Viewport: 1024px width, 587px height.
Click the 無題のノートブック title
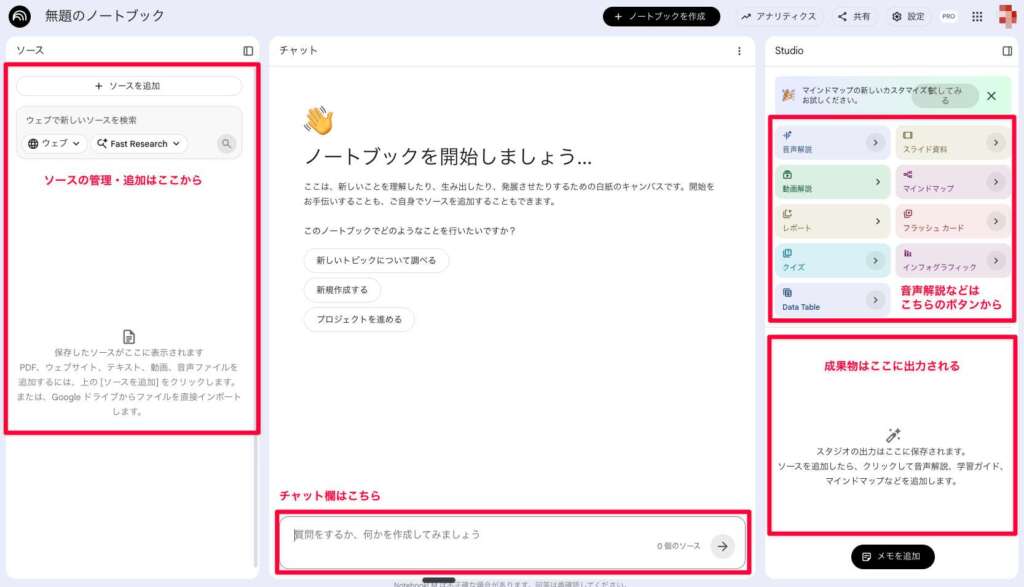click(104, 16)
